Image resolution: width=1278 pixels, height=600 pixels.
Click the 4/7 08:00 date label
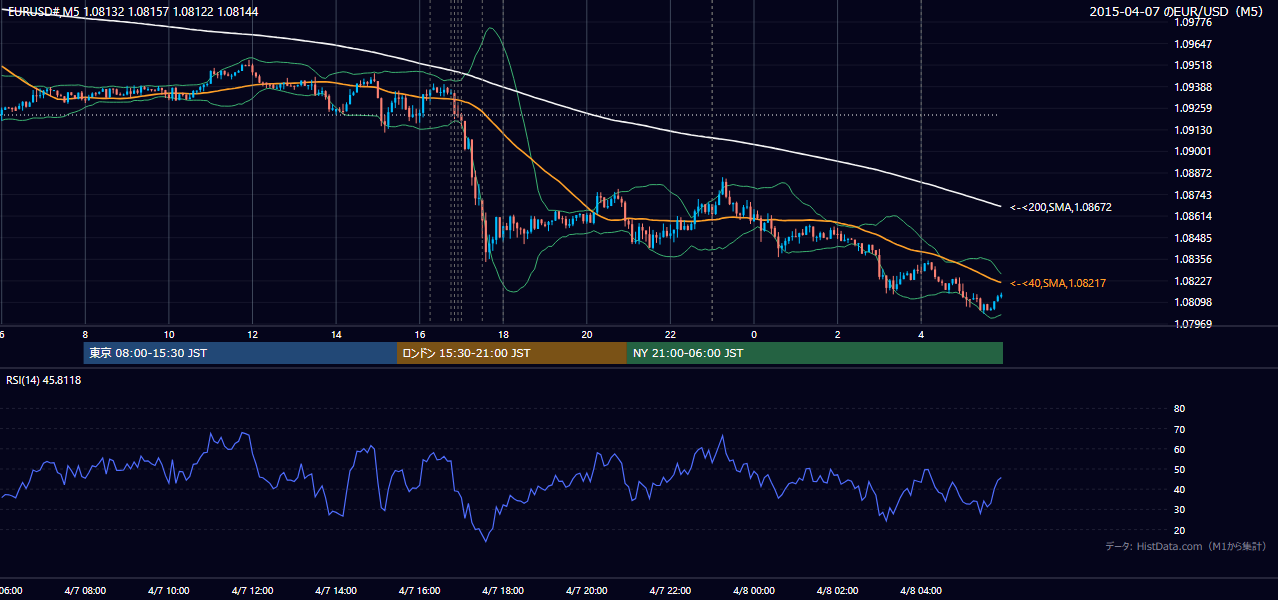click(x=85, y=591)
